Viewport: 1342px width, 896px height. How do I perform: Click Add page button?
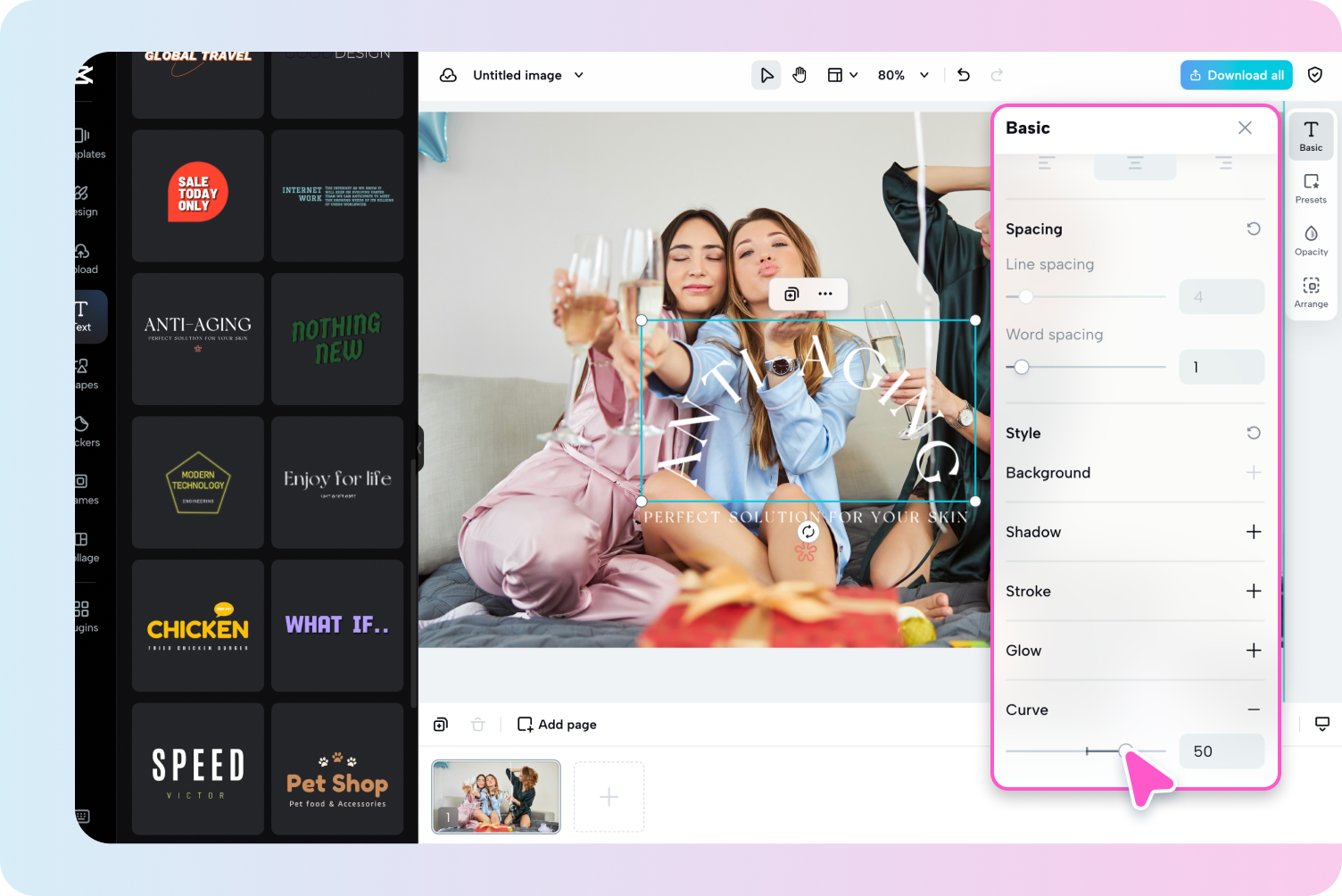(558, 725)
